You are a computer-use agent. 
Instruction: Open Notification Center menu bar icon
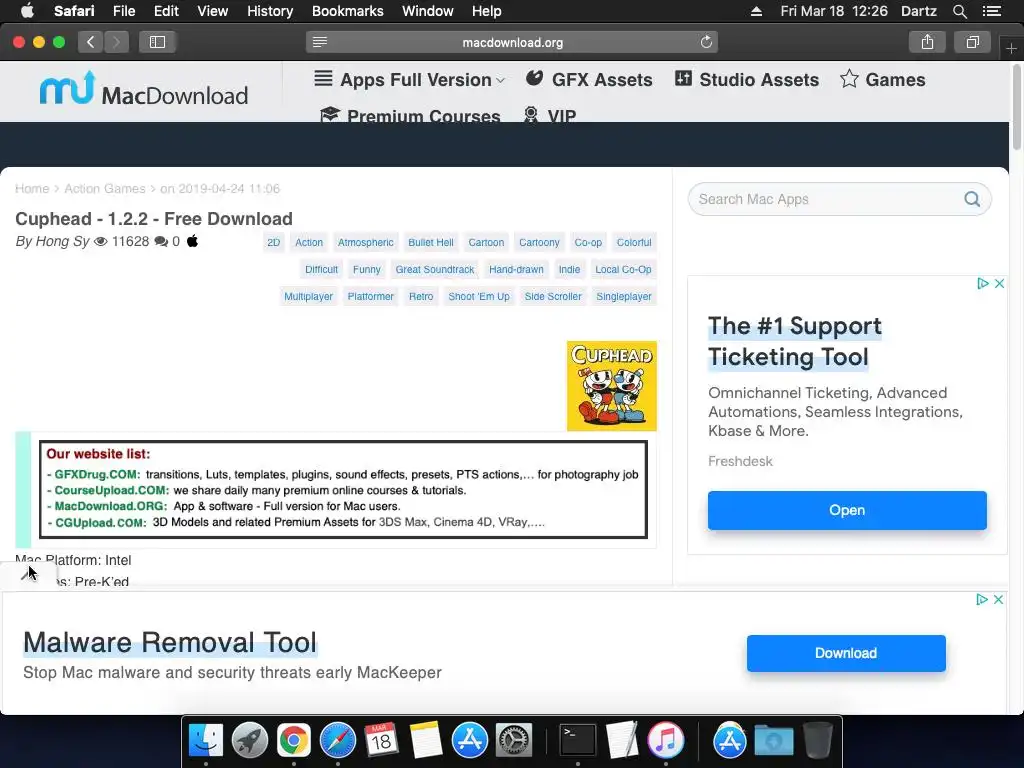pyautogui.click(x=992, y=11)
